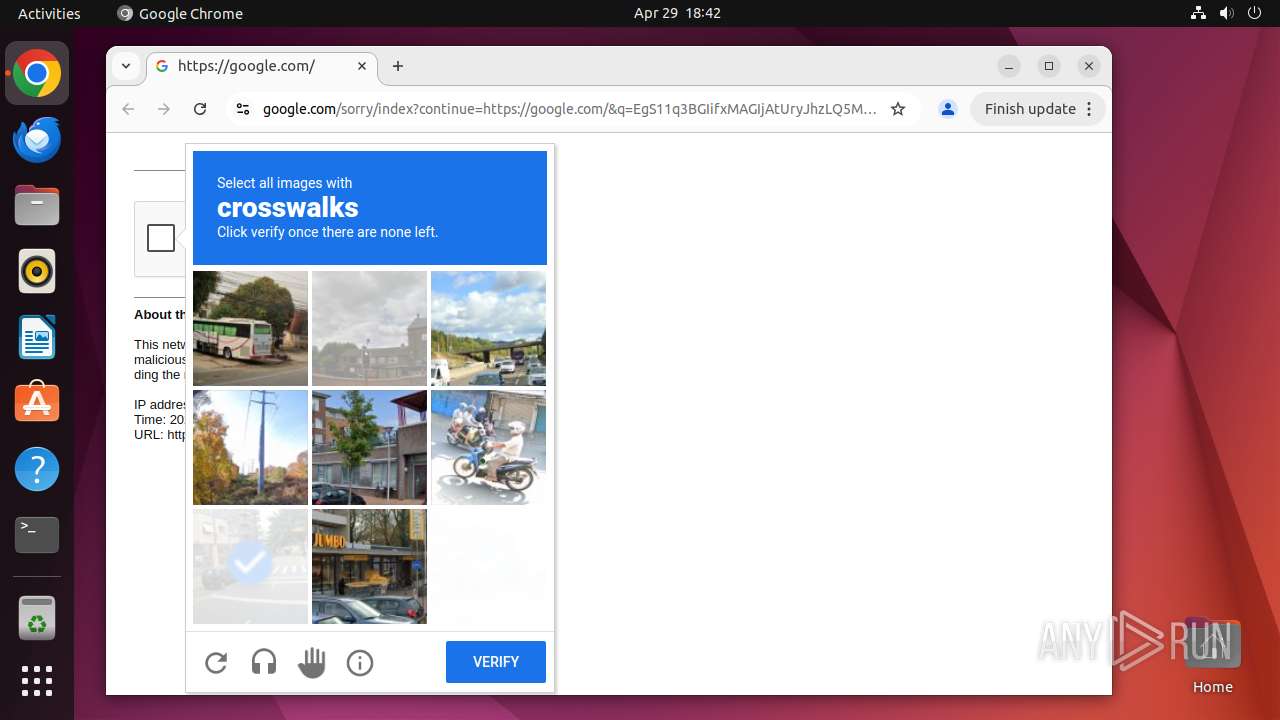Maximize the Chrome window
The height and width of the screenshot is (720, 1280).
click(1049, 66)
